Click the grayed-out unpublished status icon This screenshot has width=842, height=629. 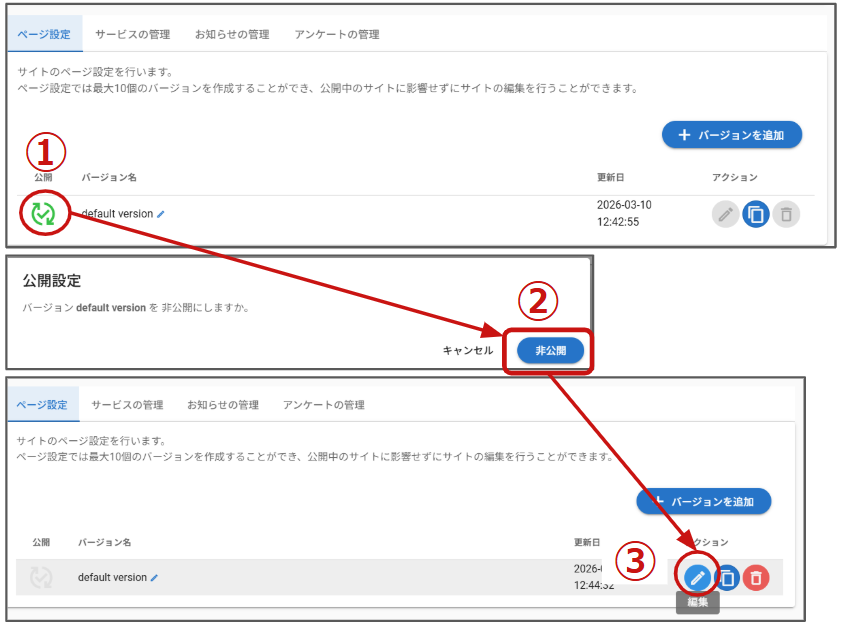(41, 577)
